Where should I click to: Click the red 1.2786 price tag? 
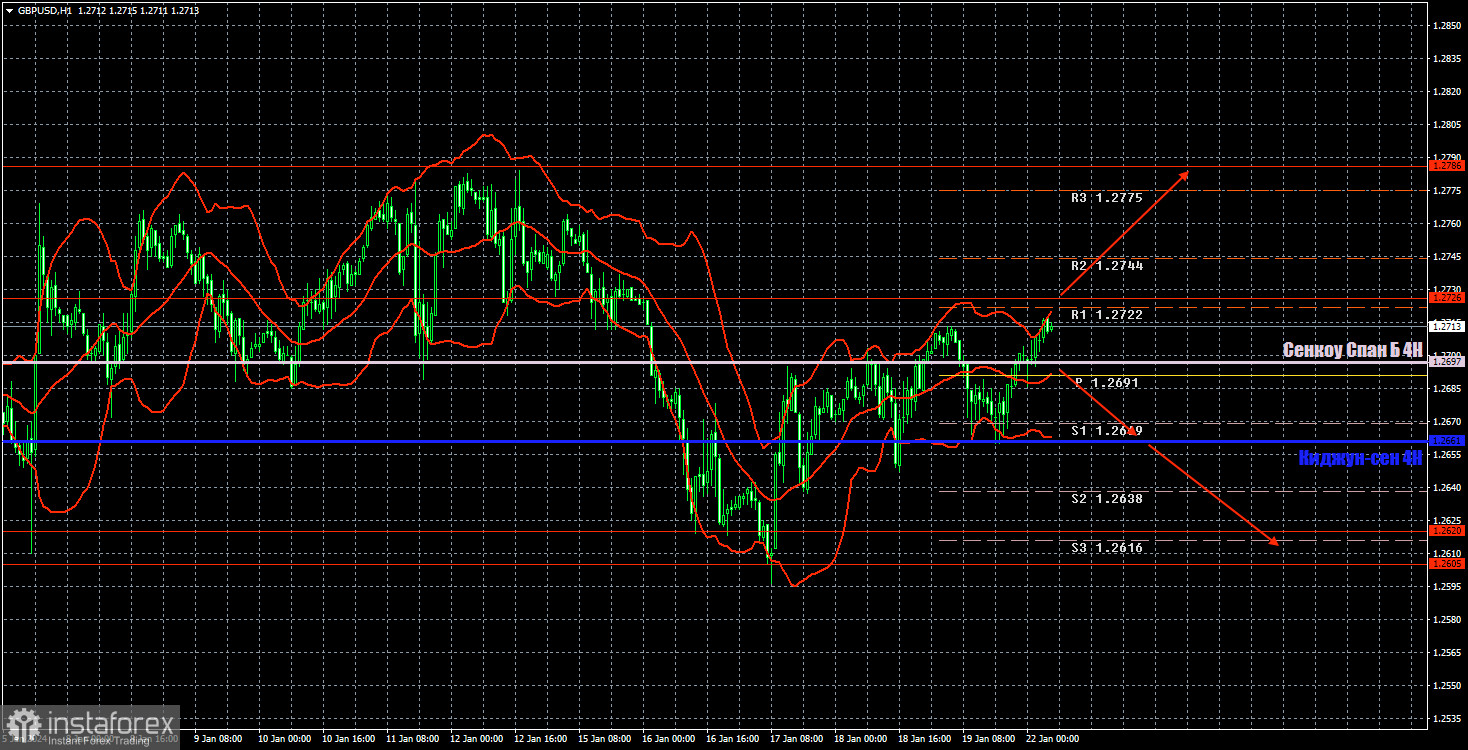tap(1447, 166)
